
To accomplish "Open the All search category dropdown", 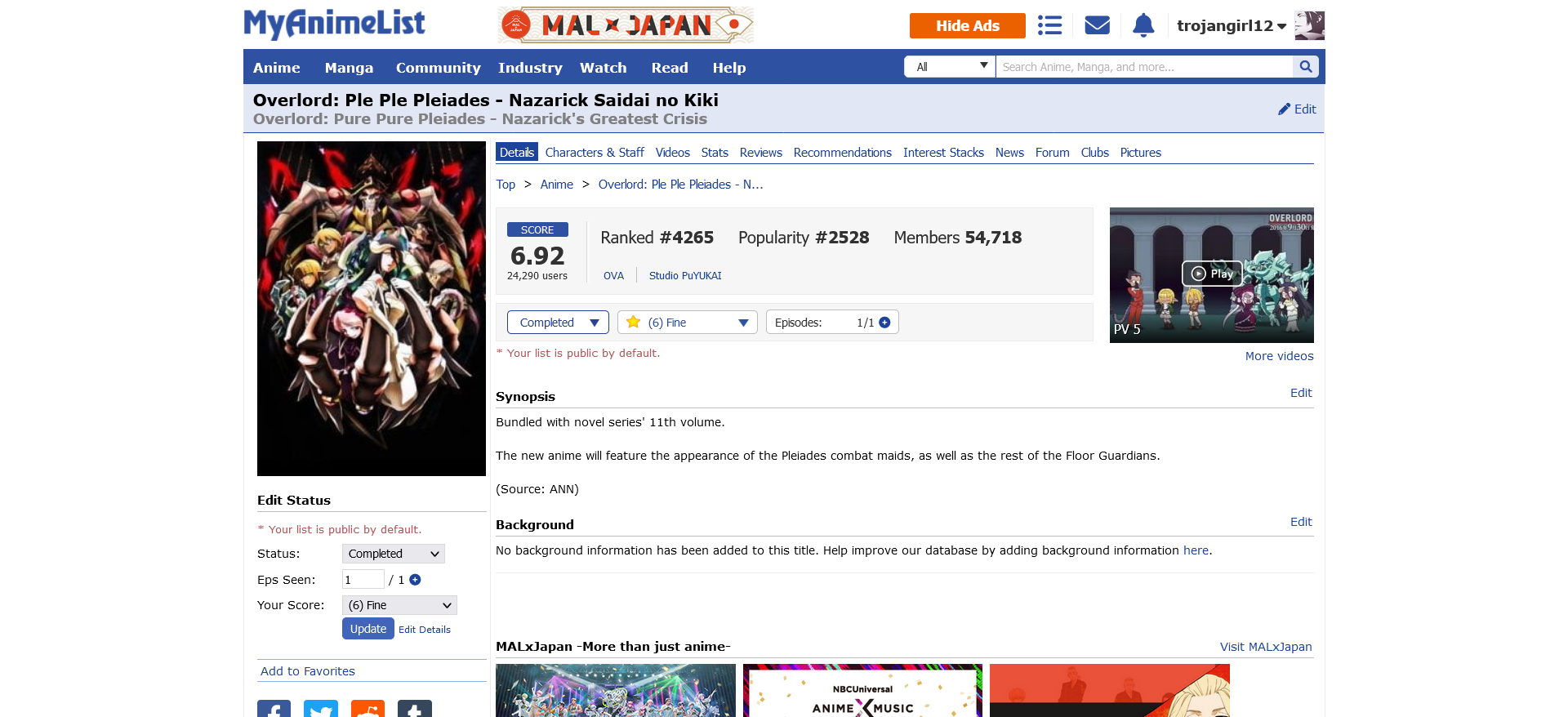I will [x=950, y=67].
